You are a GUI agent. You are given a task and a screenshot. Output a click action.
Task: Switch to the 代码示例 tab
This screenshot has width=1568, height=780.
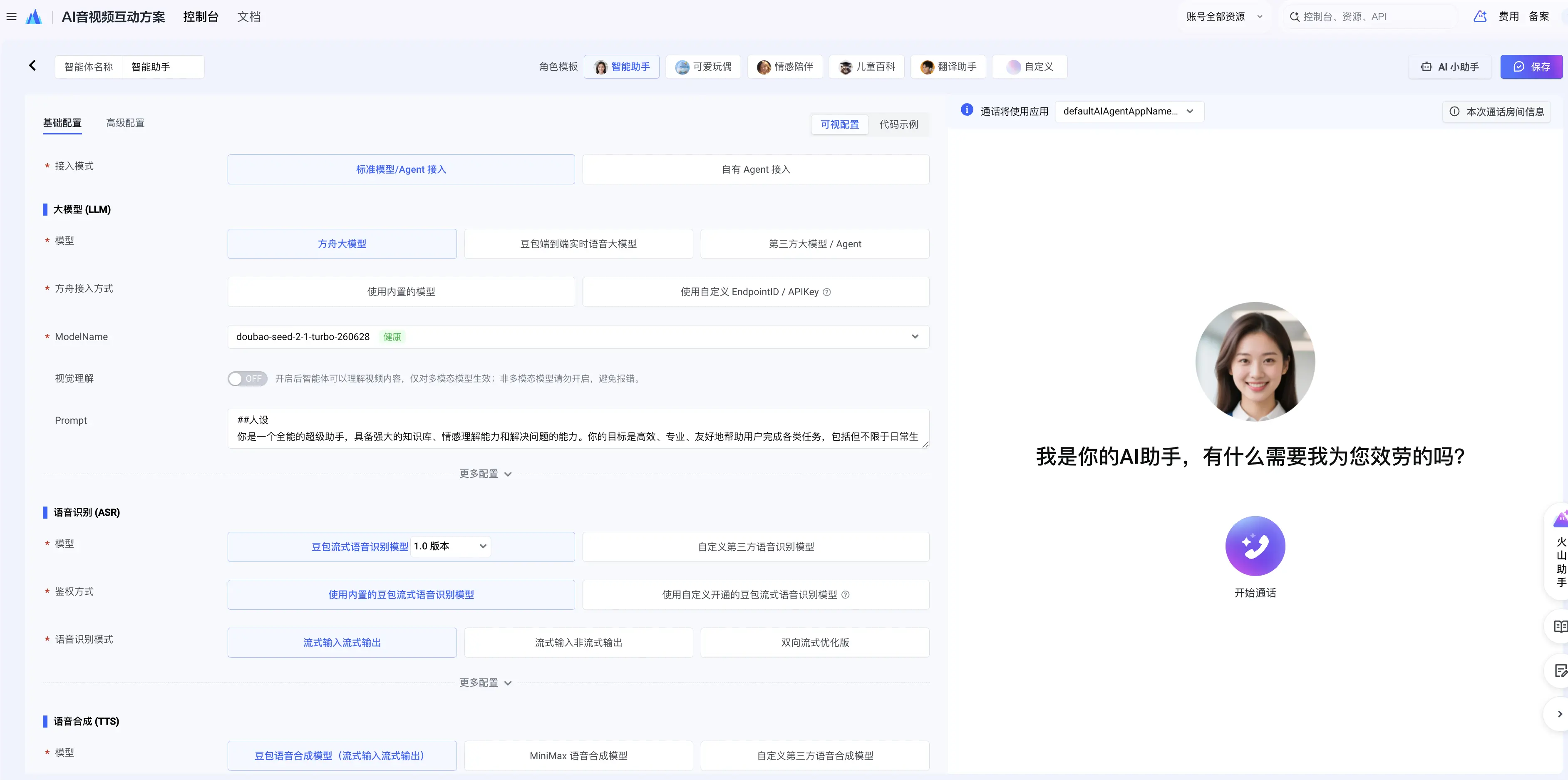898,124
